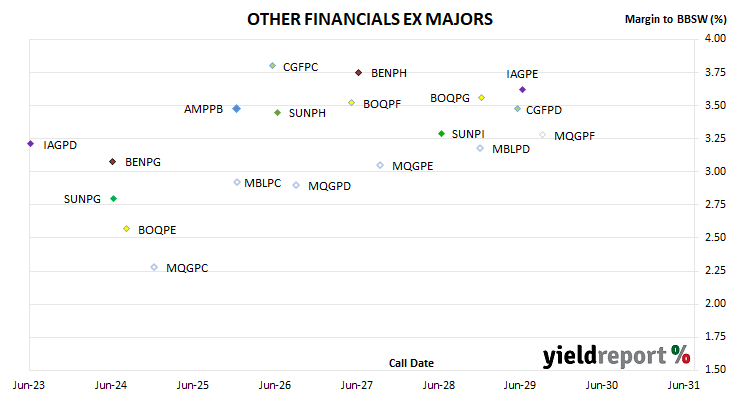Click the BENPH dark red diamond marker
The width and height of the screenshot is (730, 399).
[x=358, y=73]
